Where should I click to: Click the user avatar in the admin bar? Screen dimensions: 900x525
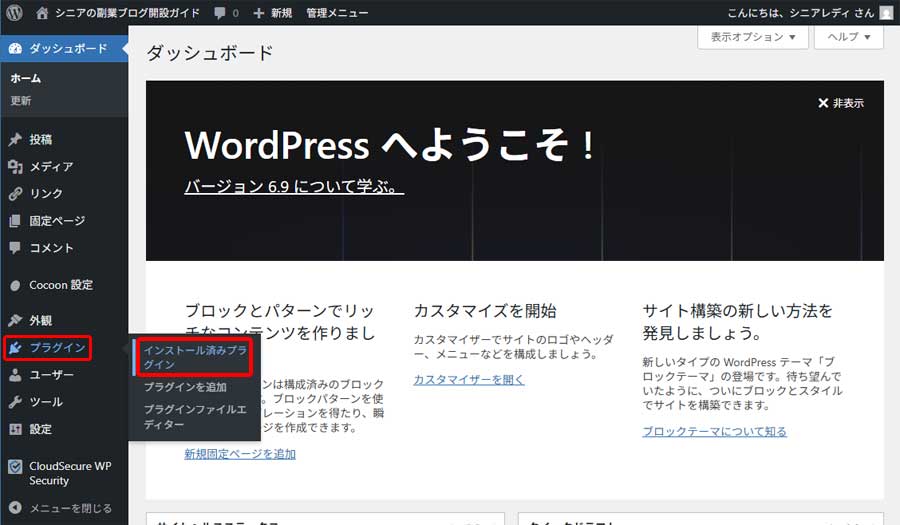[886, 13]
